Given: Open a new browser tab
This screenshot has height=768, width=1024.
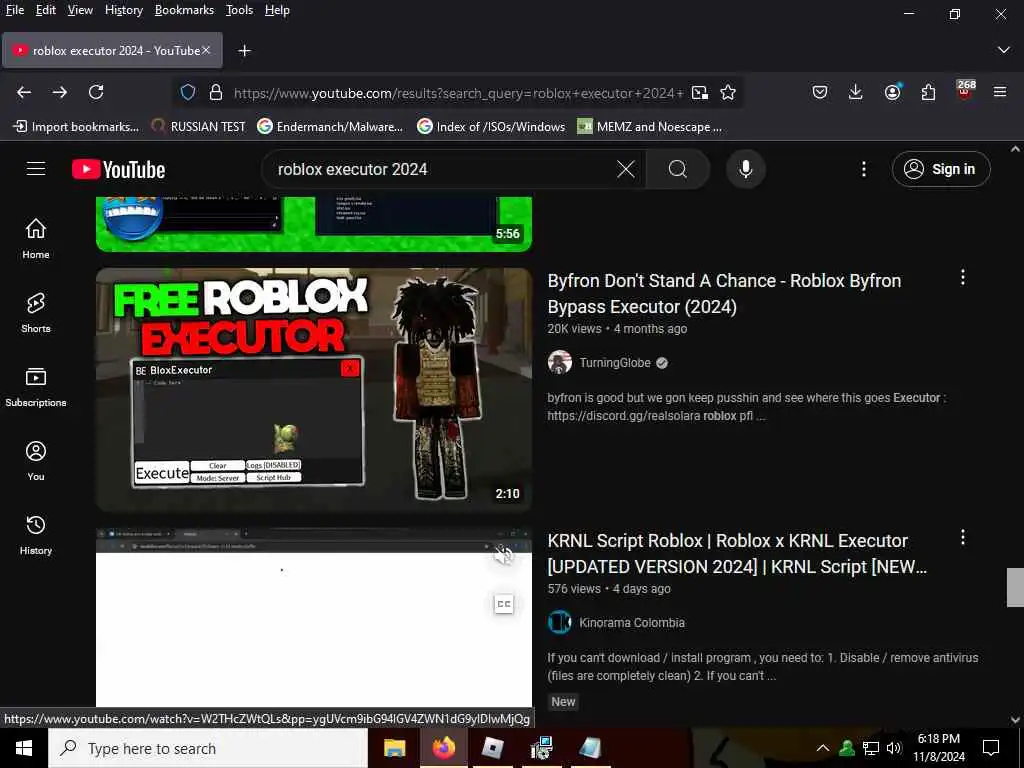Looking at the screenshot, I should coord(244,50).
